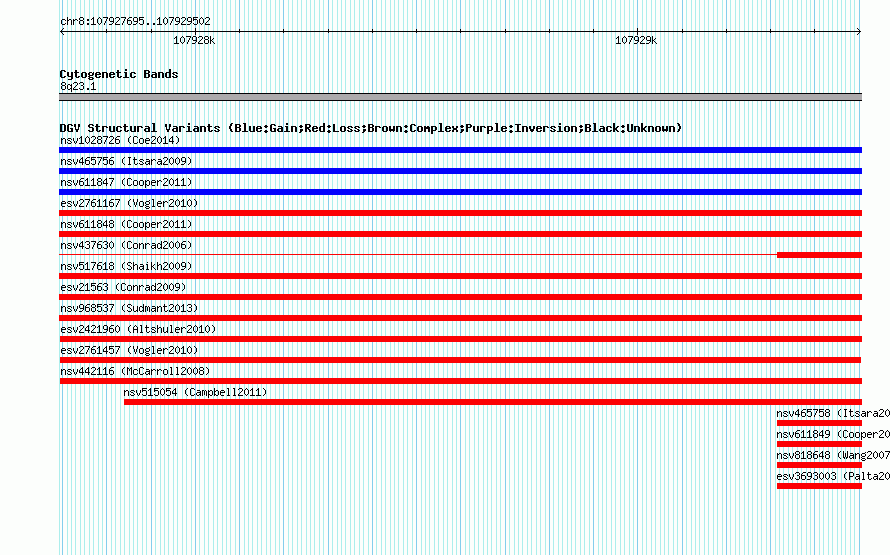Select short red bar under nsv818648
This screenshot has height=555, width=890.
pos(819,465)
